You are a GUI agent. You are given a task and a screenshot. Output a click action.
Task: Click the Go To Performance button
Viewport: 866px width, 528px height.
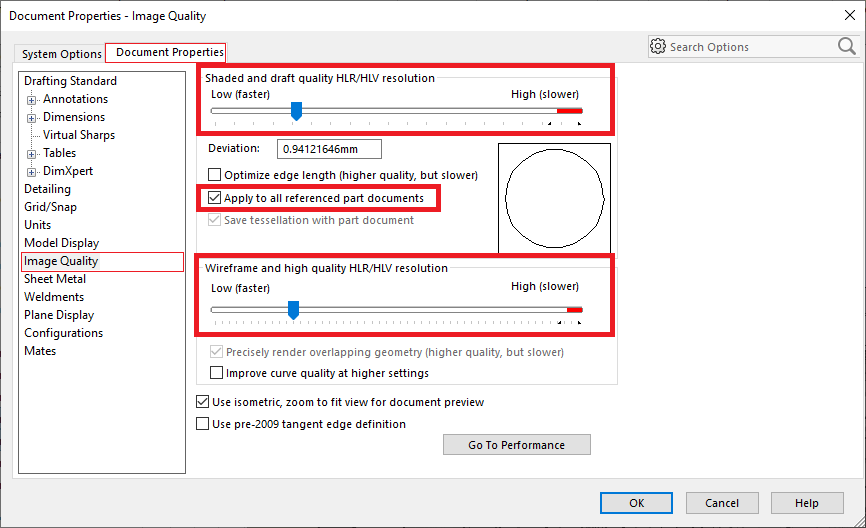[516, 445]
